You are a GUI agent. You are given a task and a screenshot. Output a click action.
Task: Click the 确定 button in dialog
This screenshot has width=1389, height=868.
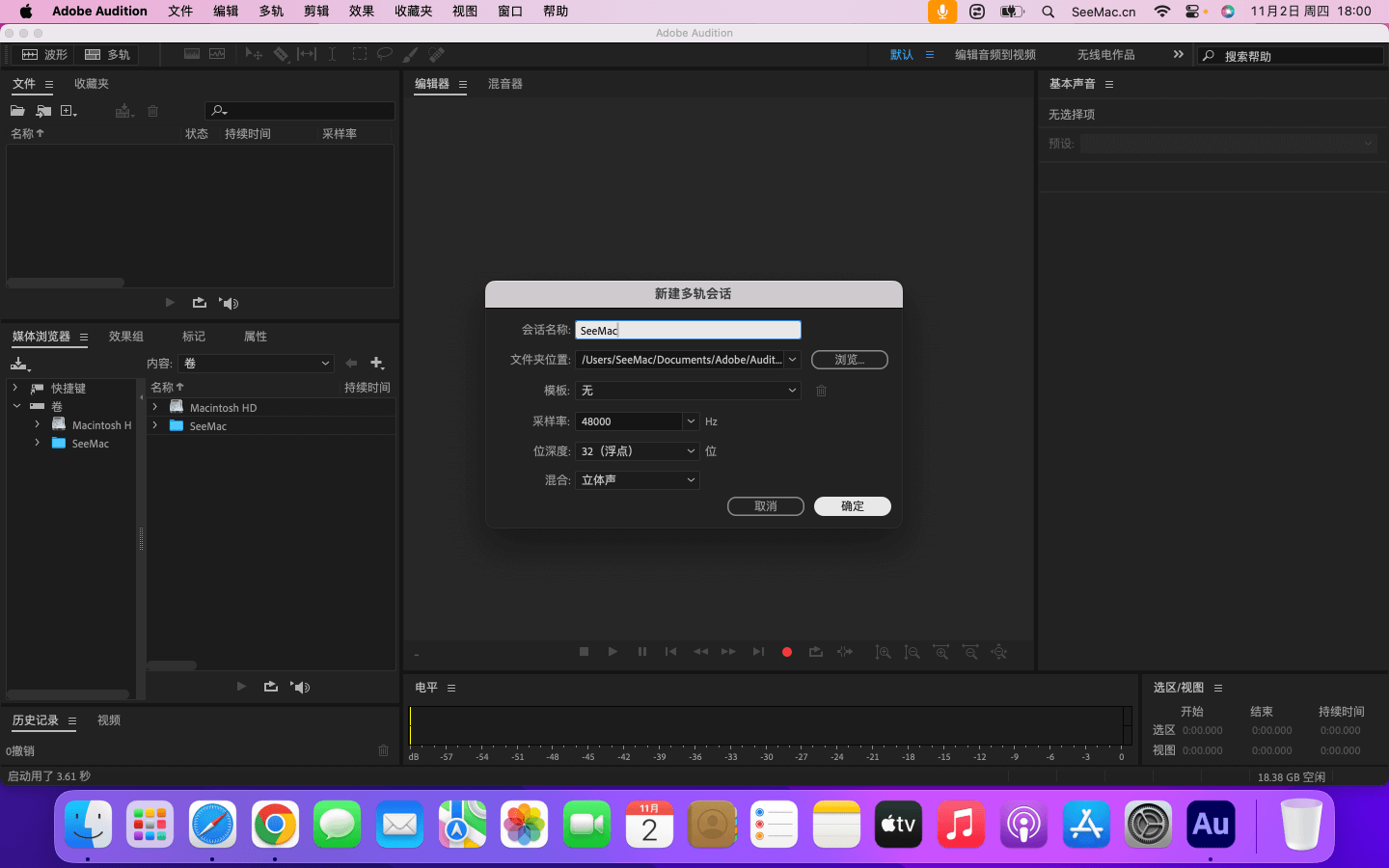(852, 506)
